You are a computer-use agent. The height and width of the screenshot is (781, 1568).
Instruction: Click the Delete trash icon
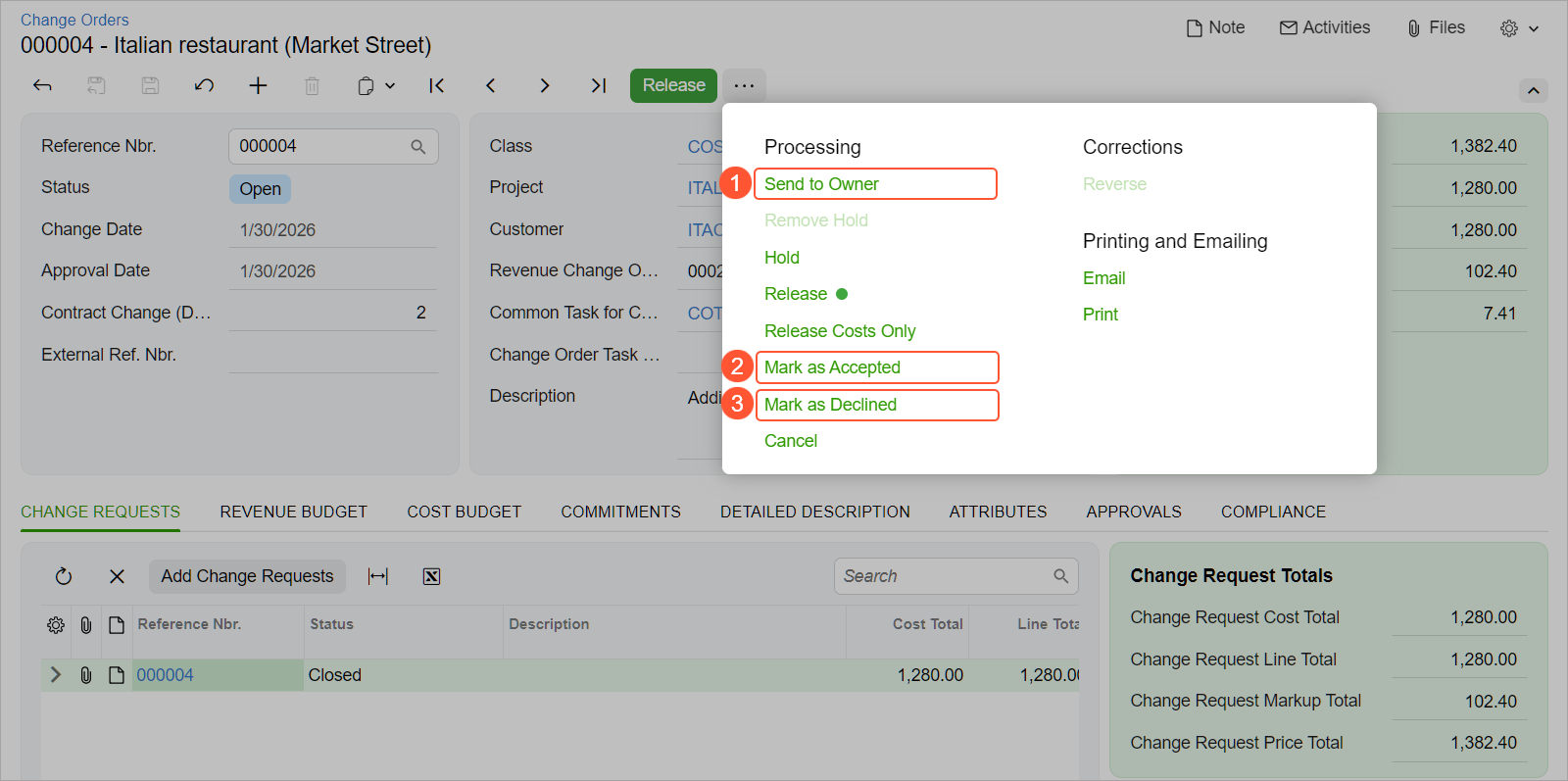(x=312, y=85)
